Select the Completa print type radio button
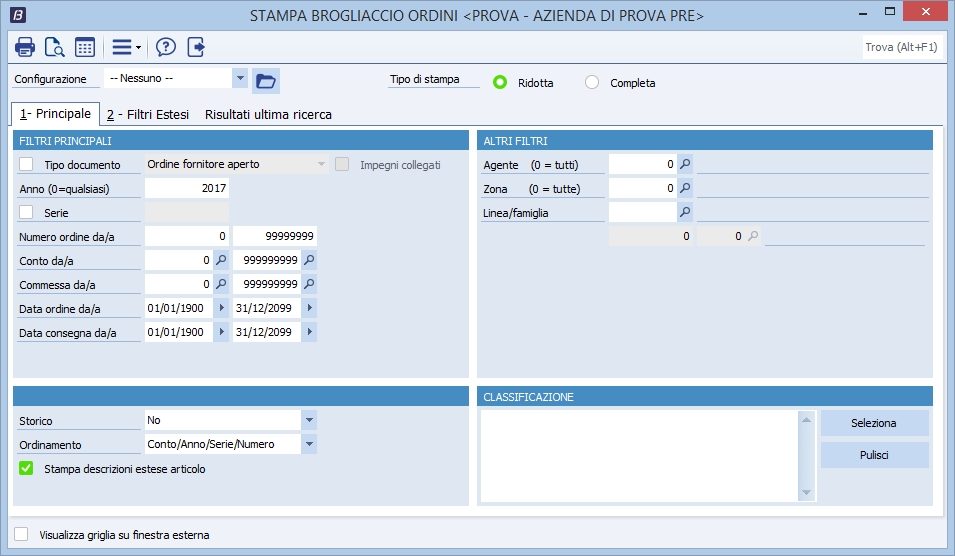The image size is (955, 556). (592, 83)
